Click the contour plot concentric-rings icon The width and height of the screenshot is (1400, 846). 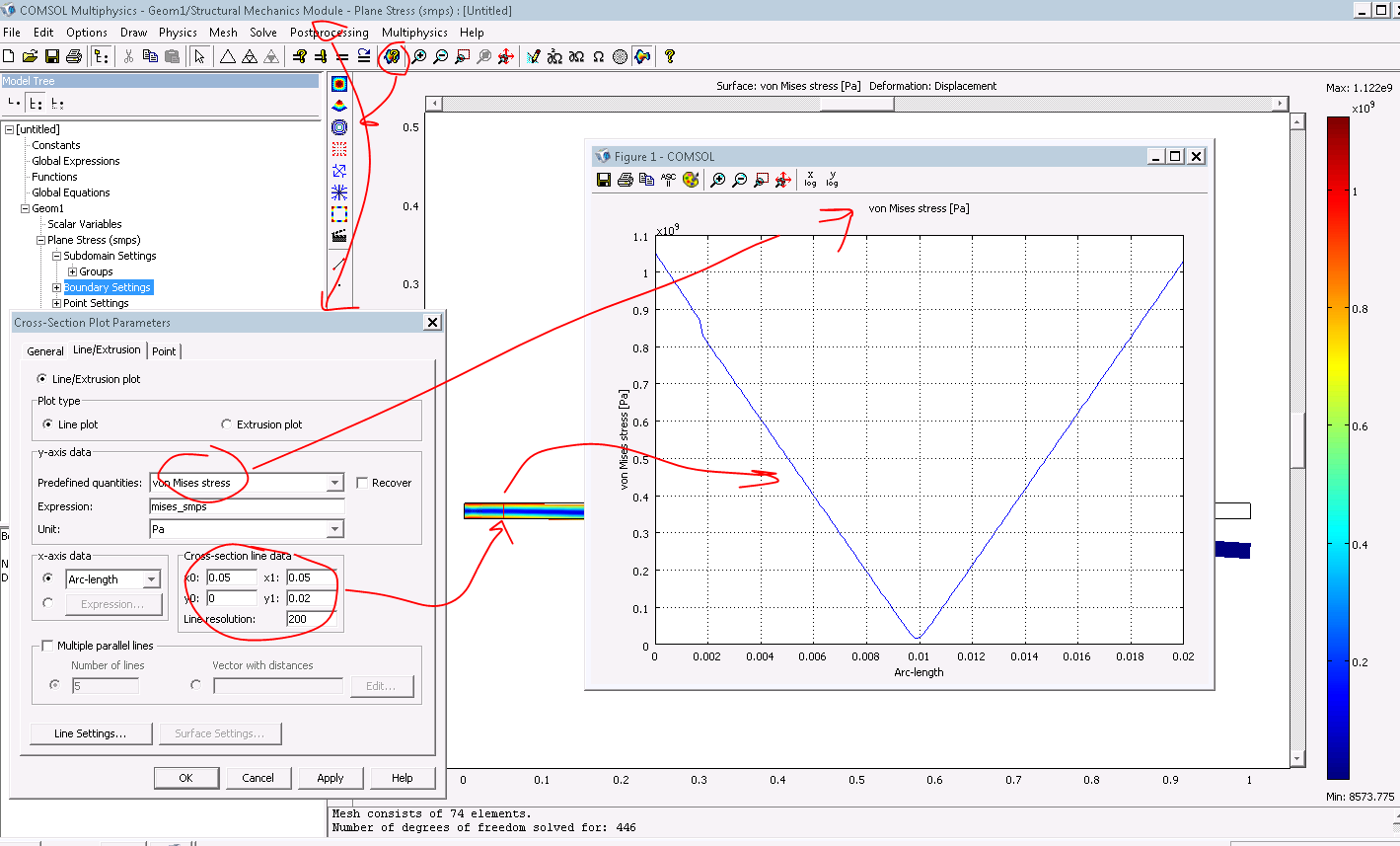click(339, 127)
